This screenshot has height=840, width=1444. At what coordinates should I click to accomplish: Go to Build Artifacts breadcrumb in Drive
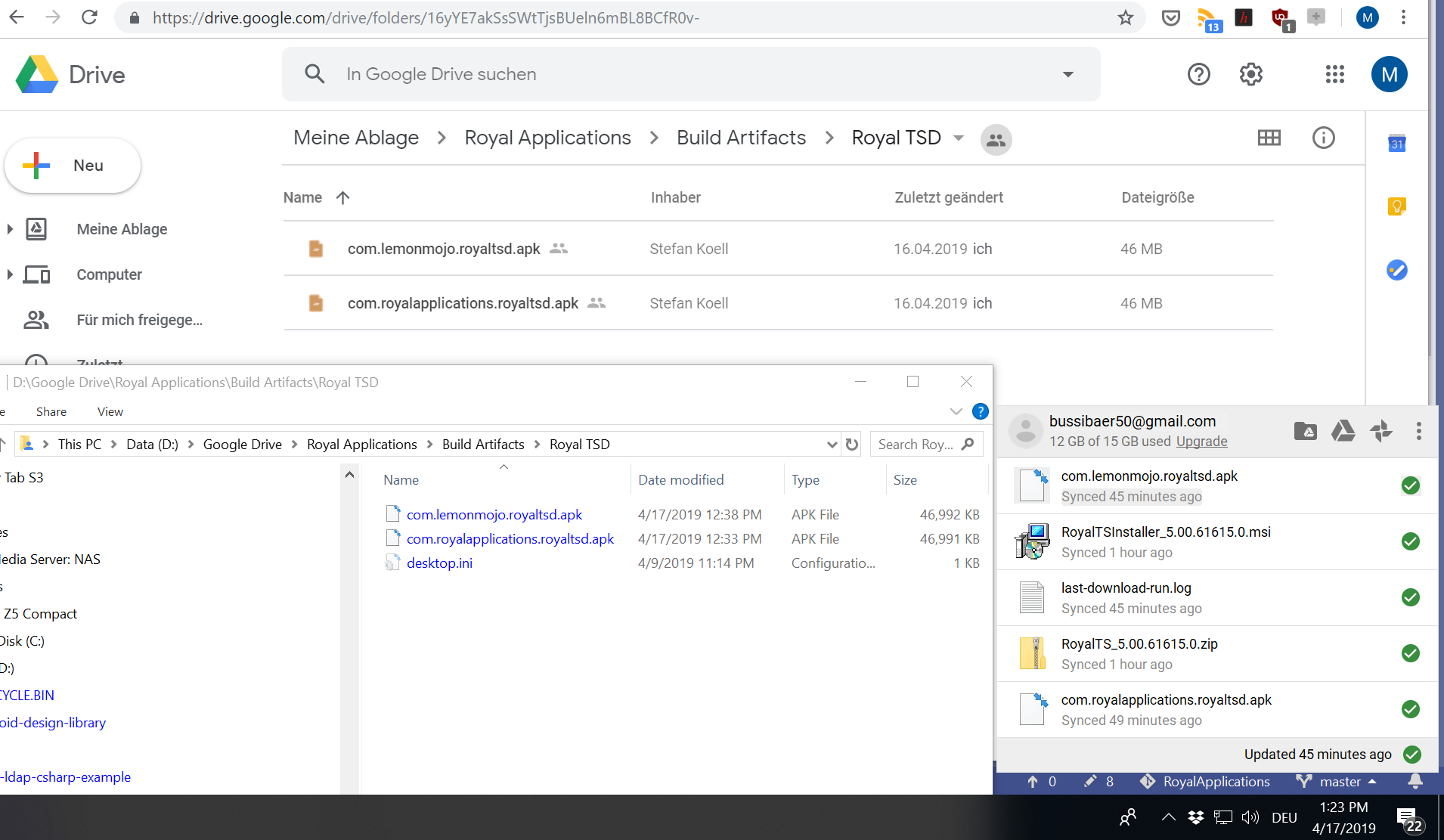click(742, 138)
